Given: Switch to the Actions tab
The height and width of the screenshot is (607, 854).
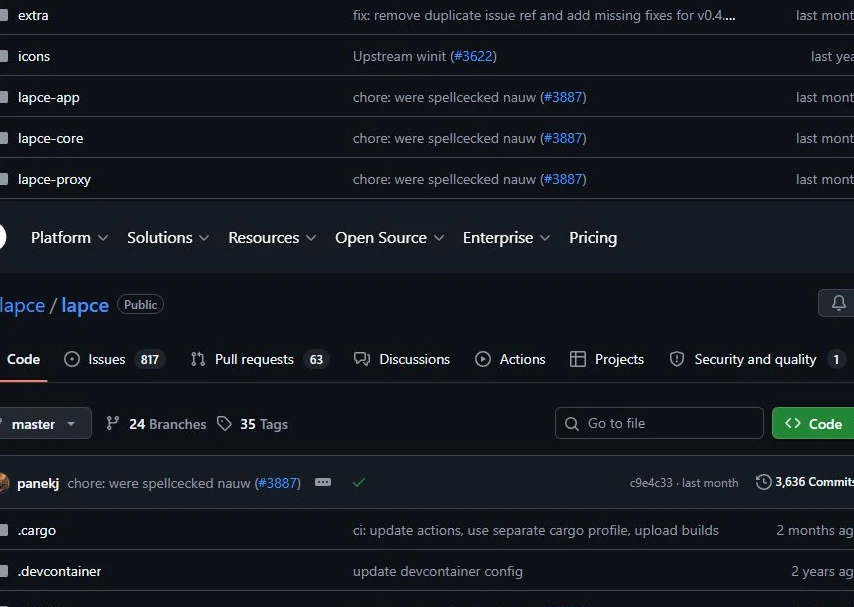Looking at the screenshot, I should [x=510, y=359].
